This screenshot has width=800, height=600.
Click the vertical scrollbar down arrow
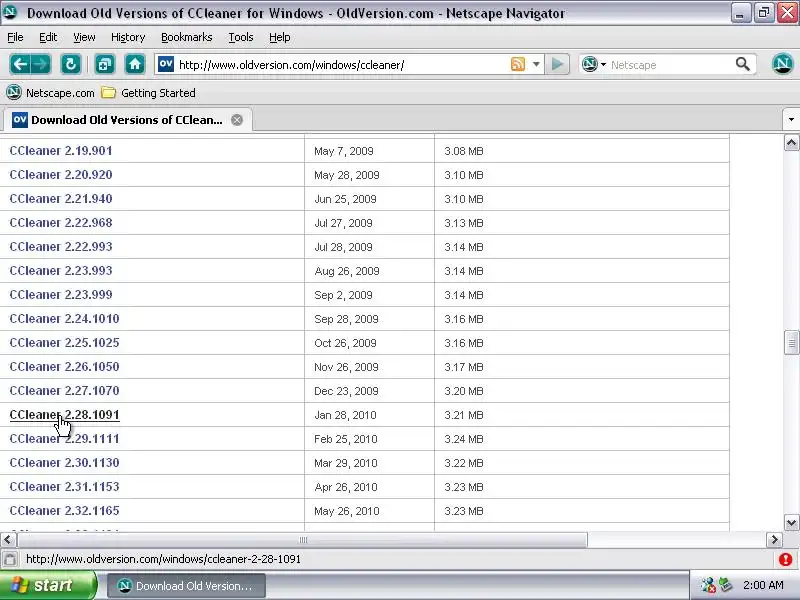[791, 522]
